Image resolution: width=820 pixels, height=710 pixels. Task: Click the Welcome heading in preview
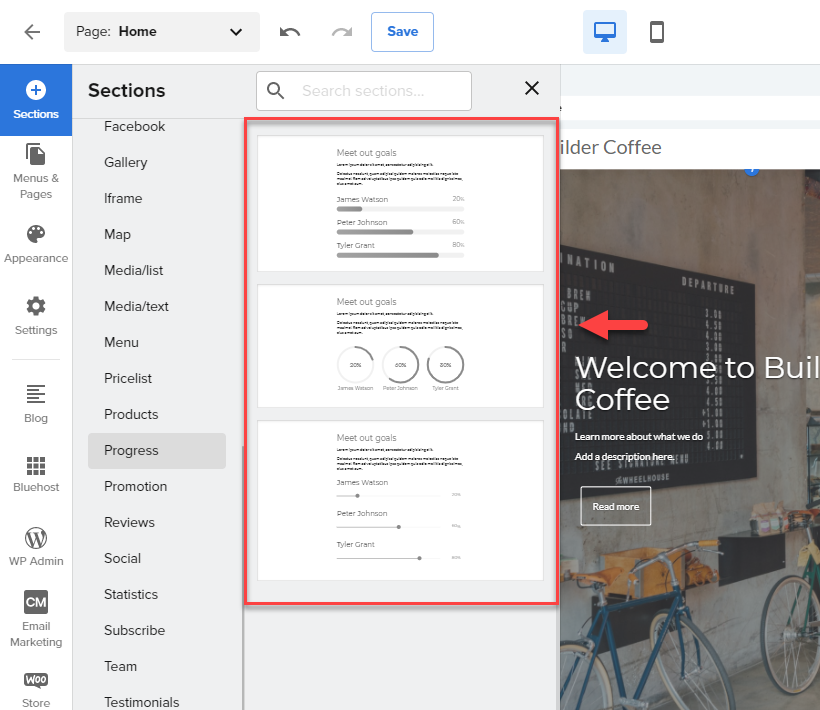pyautogui.click(x=697, y=384)
